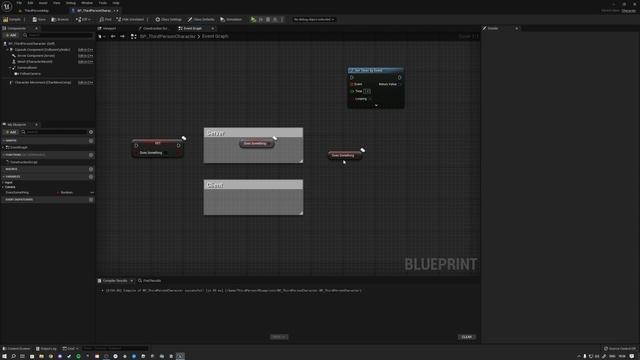Add new graph with Graphs plus icon
This screenshot has height=360, width=640.
[91, 140]
